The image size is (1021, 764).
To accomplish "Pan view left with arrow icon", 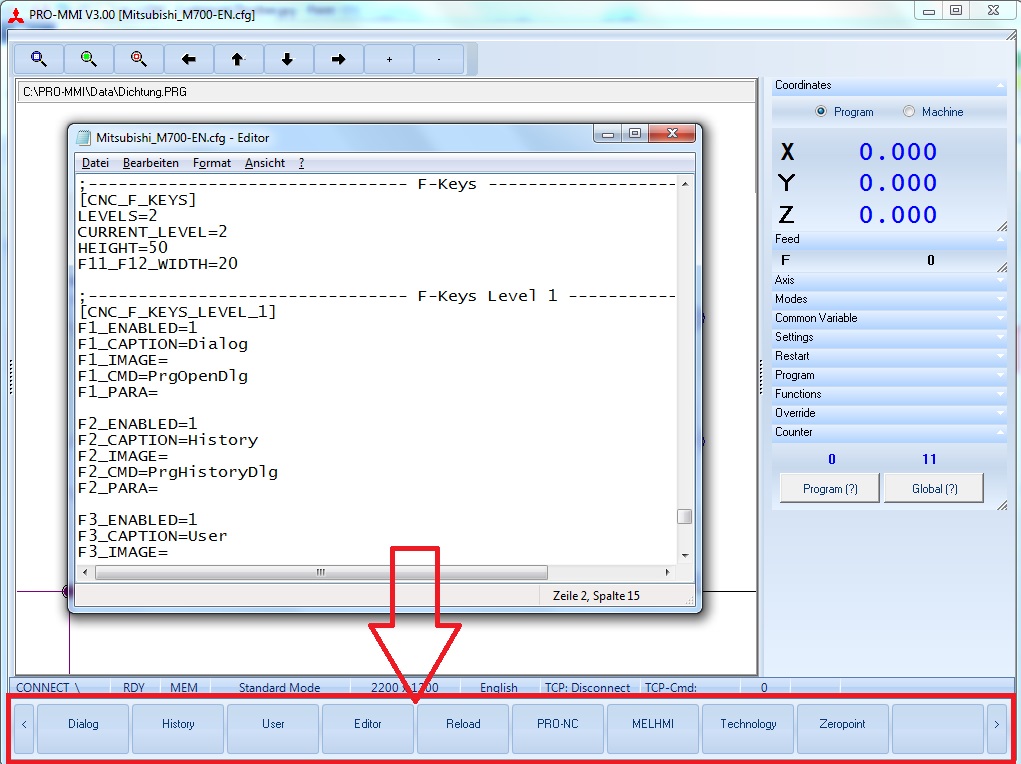I will [x=189, y=59].
